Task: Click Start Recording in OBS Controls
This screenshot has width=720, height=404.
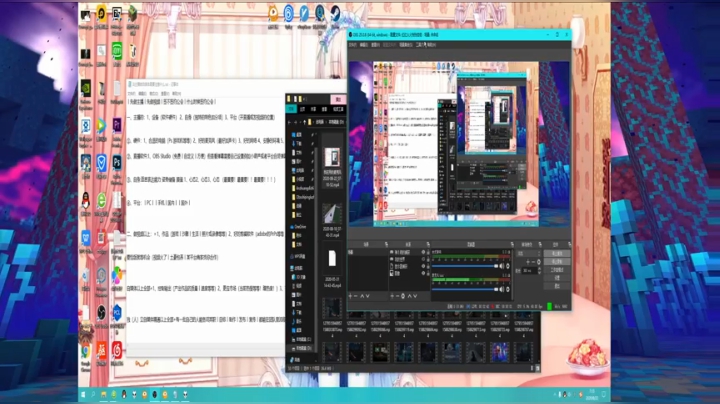Action: (x=557, y=261)
